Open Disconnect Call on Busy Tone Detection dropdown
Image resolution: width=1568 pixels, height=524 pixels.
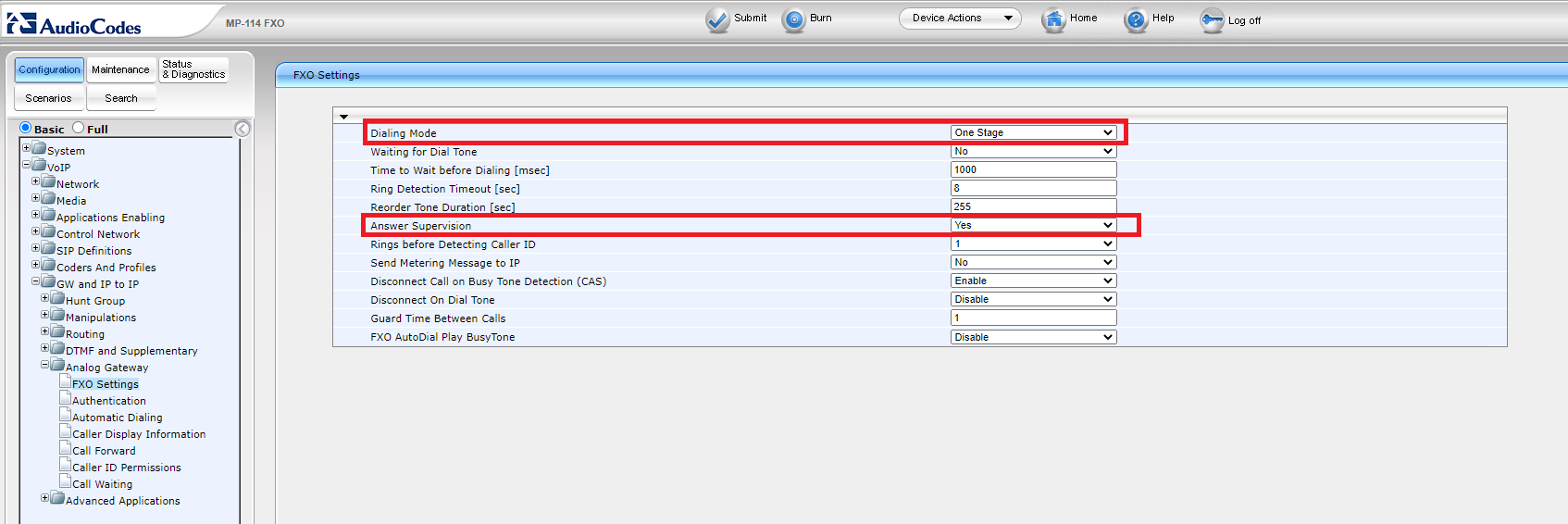(x=1033, y=281)
